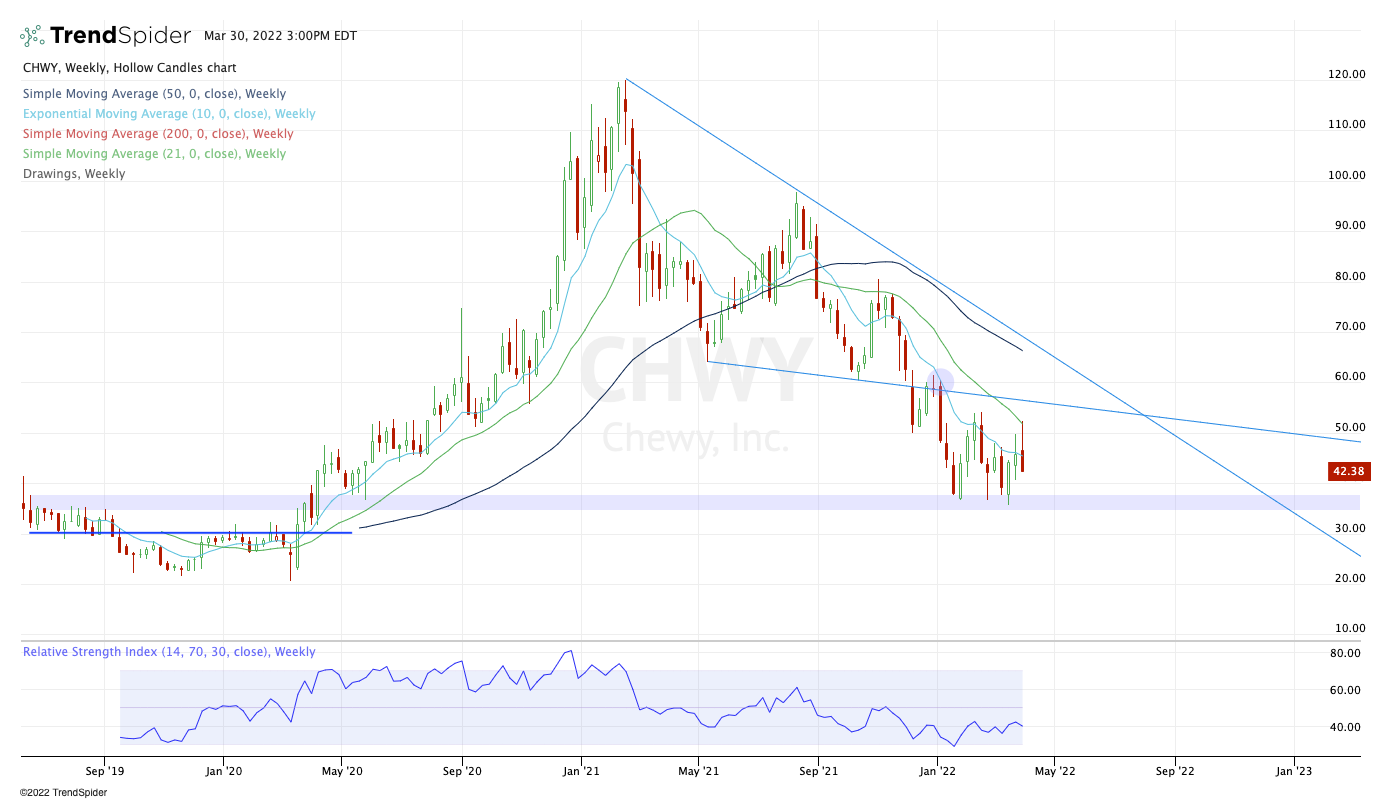1391x802 pixels.
Task: Click the 40.00 label on the RSI axis
Action: point(1347,727)
